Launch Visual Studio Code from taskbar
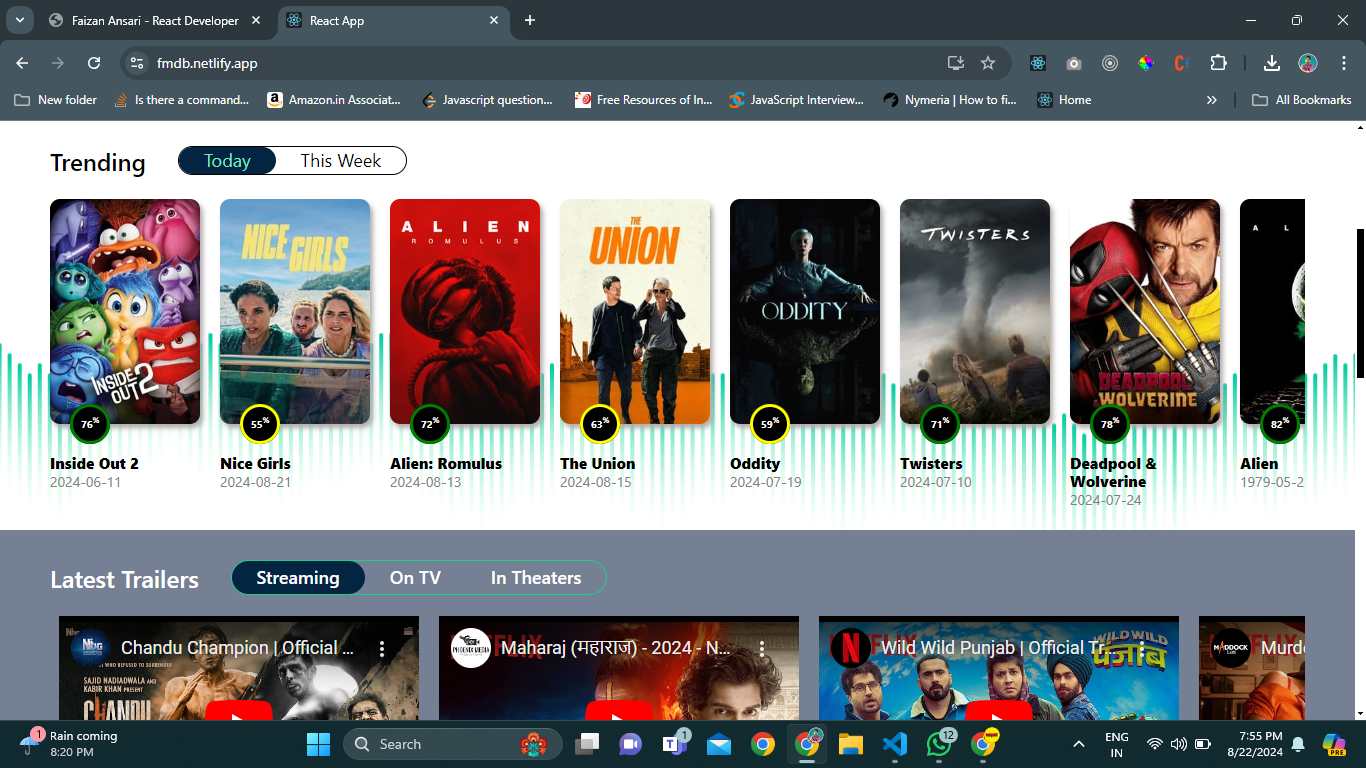 [895, 744]
